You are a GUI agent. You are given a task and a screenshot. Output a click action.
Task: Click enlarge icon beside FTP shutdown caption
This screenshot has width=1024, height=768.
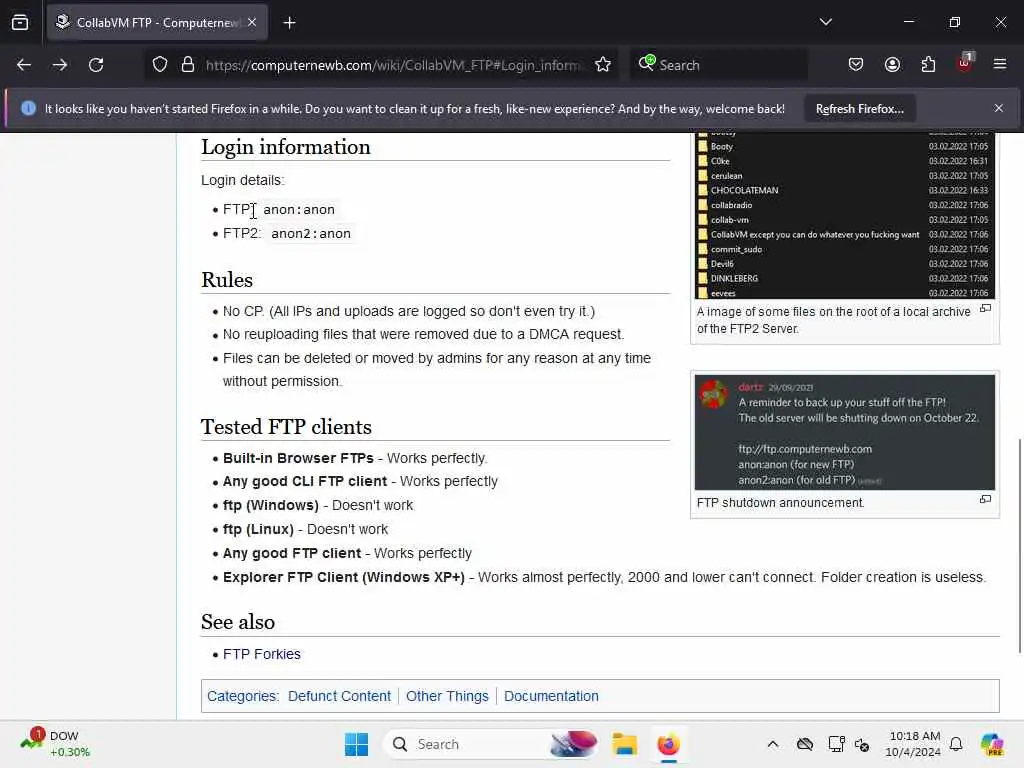tap(985, 499)
